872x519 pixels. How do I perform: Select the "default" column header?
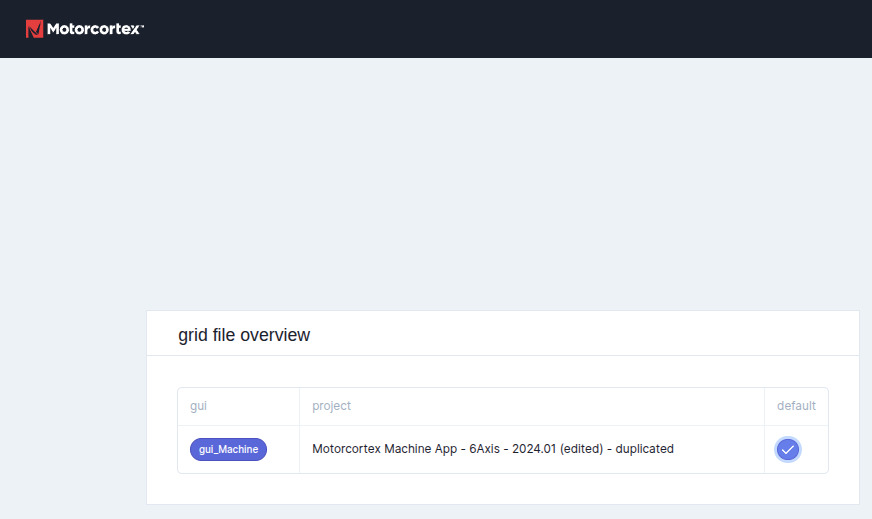pyautogui.click(x=796, y=406)
